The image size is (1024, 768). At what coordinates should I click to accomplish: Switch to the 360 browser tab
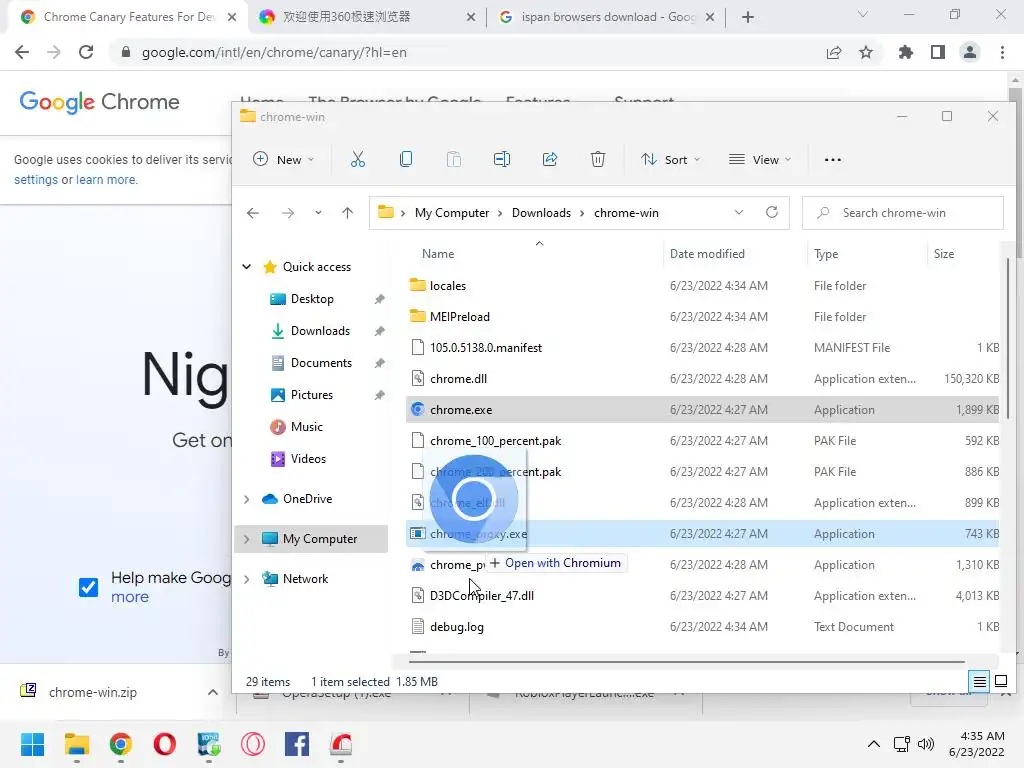[367, 17]
